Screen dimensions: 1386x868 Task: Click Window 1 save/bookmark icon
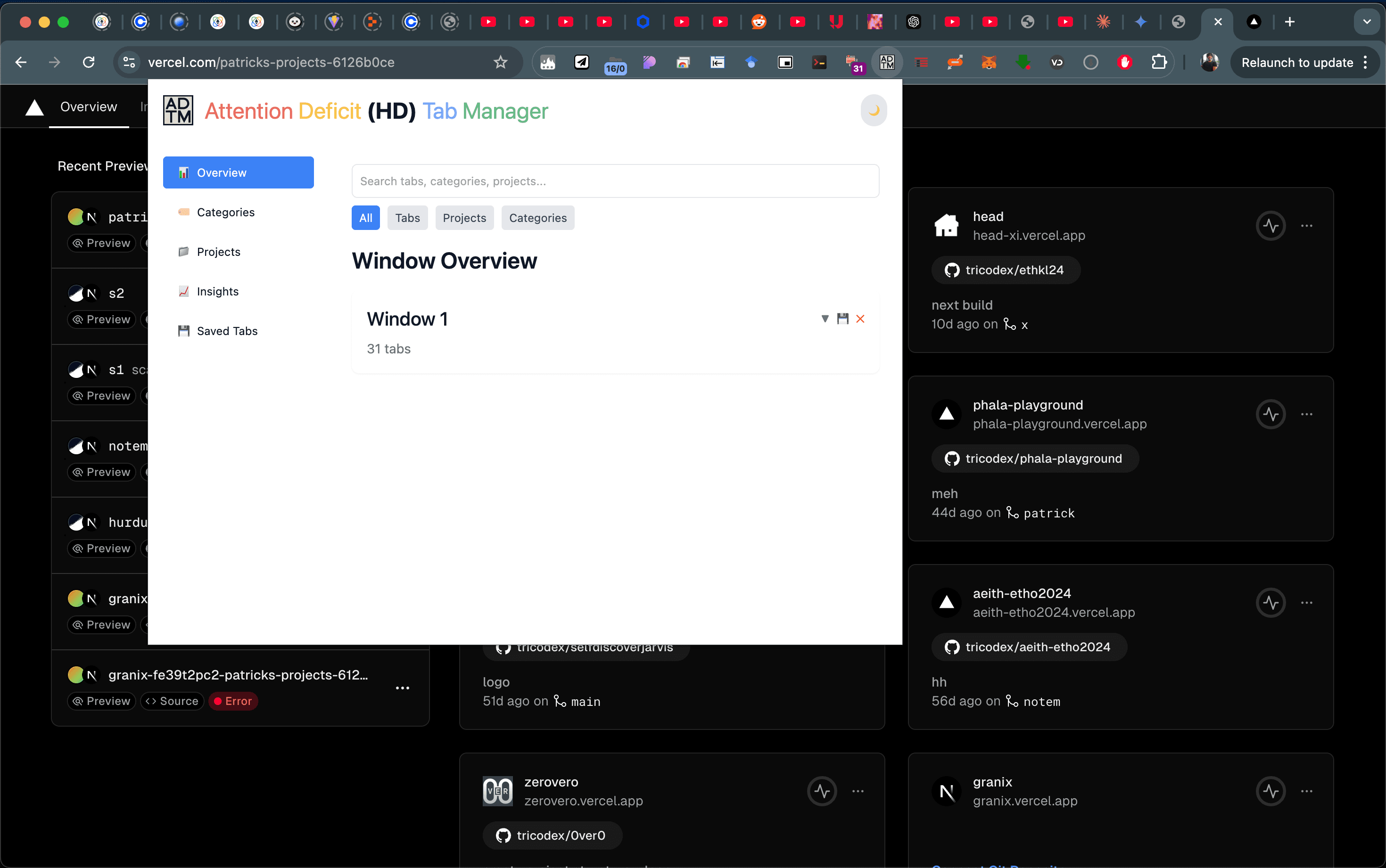[x=843, y=318]
